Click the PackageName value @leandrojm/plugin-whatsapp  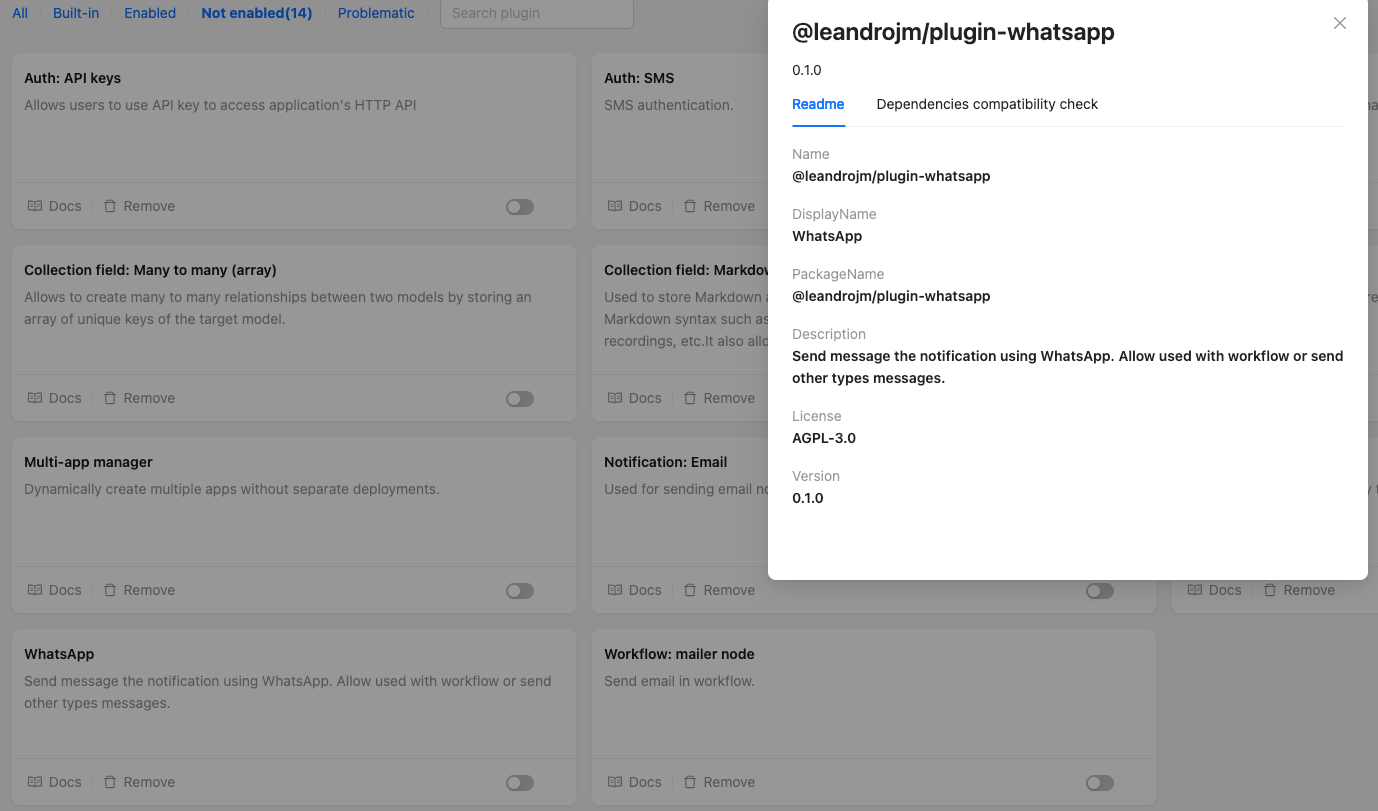coord(891,296)
